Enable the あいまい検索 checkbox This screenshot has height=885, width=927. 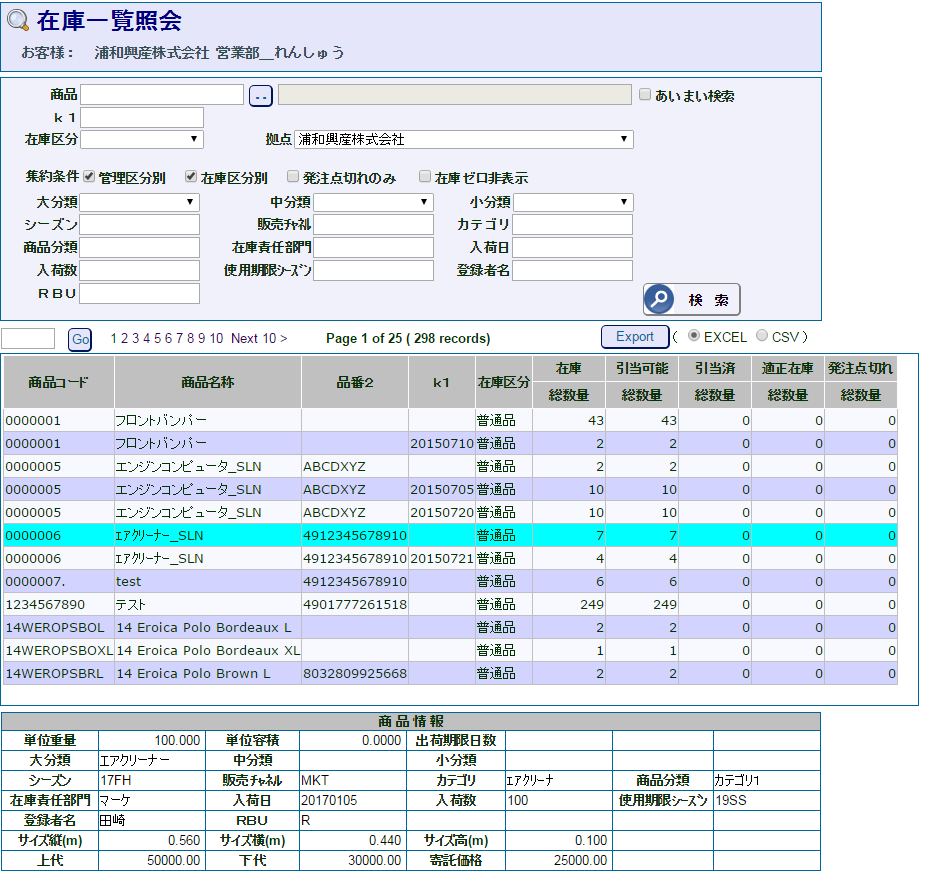point(645,95)
